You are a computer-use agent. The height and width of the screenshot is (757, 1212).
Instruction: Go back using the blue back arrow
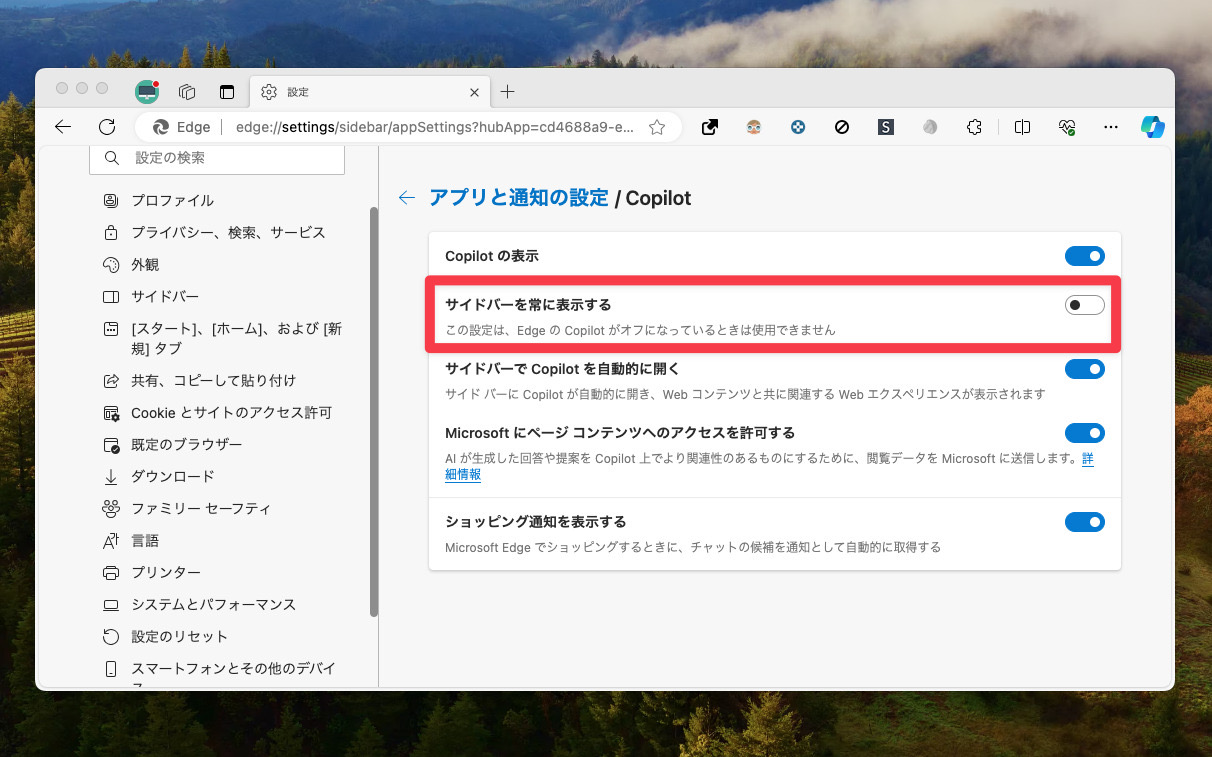(x=406, y=197)
